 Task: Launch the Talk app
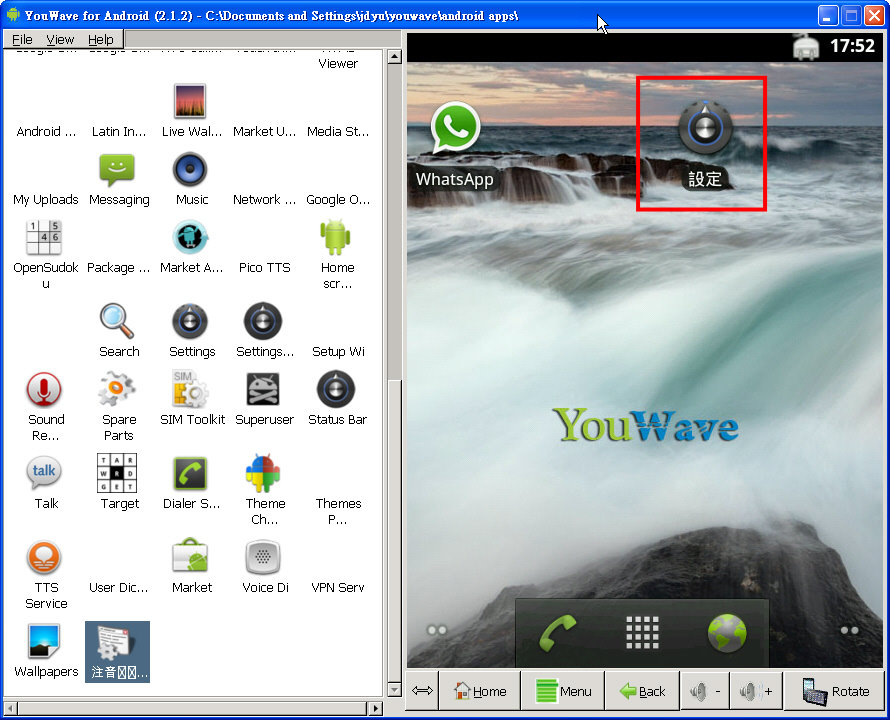44,472
